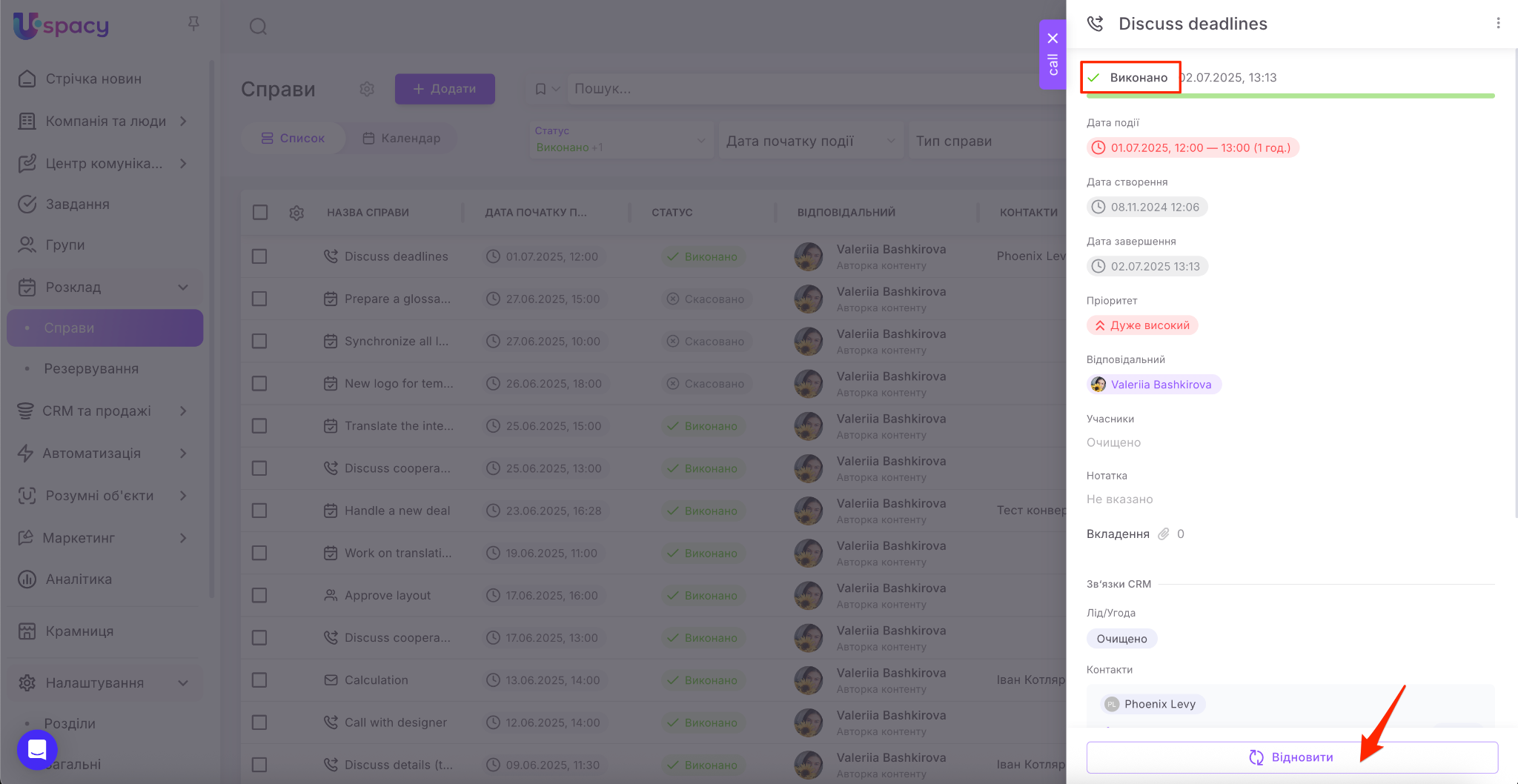Open the chat support bubble icon
Image resolution: width=1518 pixels, height=784 pixels.
coord(37,749)
